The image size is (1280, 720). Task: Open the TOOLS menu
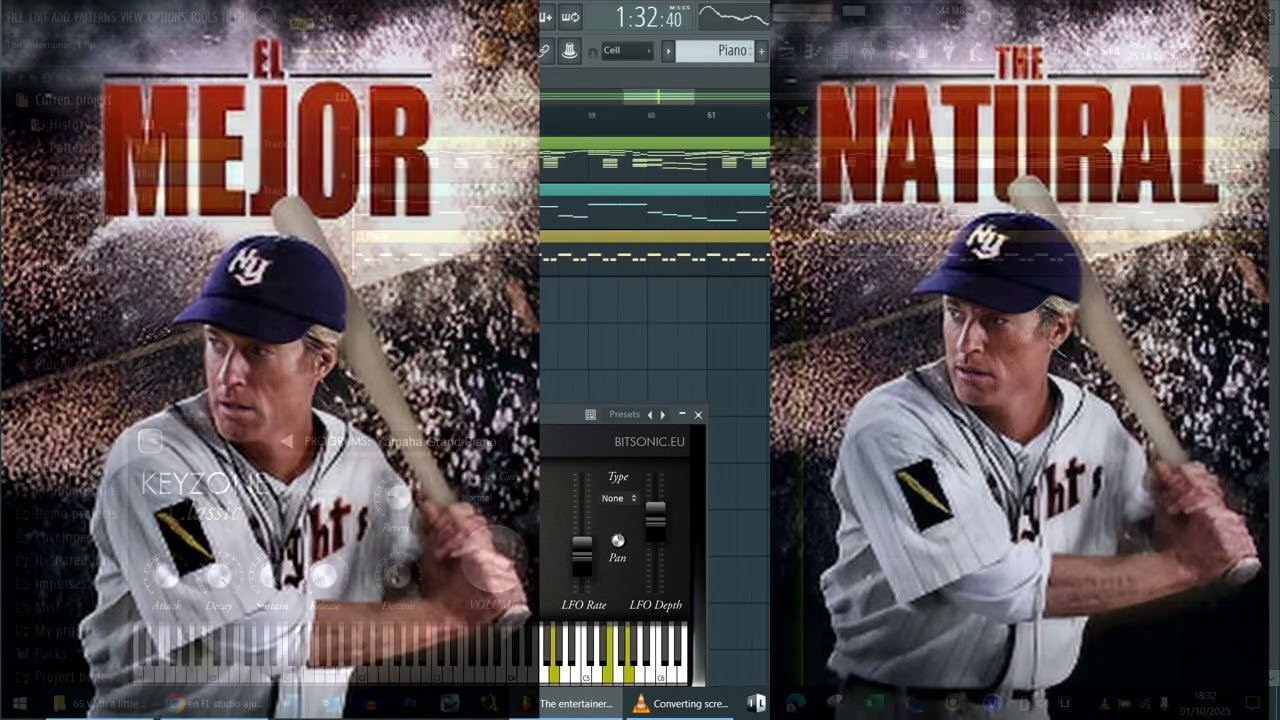(204, 17)
